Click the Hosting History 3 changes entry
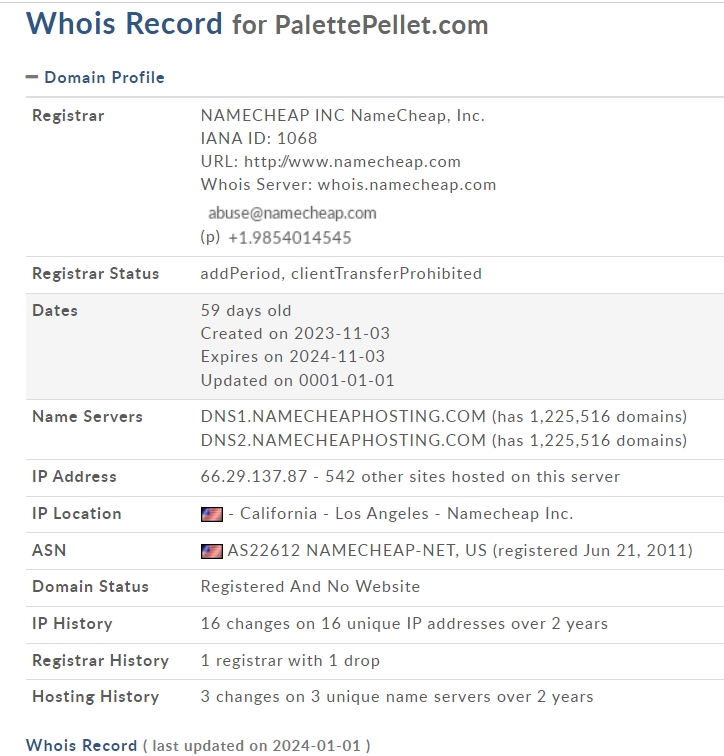Viewport: 724px width, 756px height. tap(397, 697)
